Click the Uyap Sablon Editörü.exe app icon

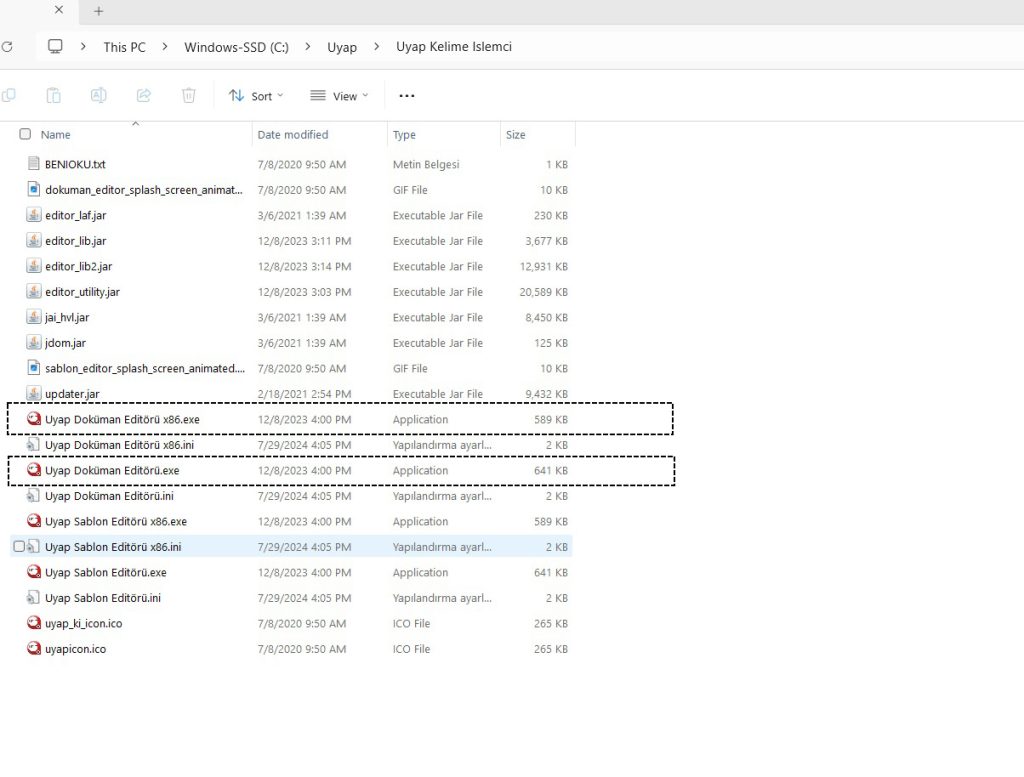(x=34, y=571)
